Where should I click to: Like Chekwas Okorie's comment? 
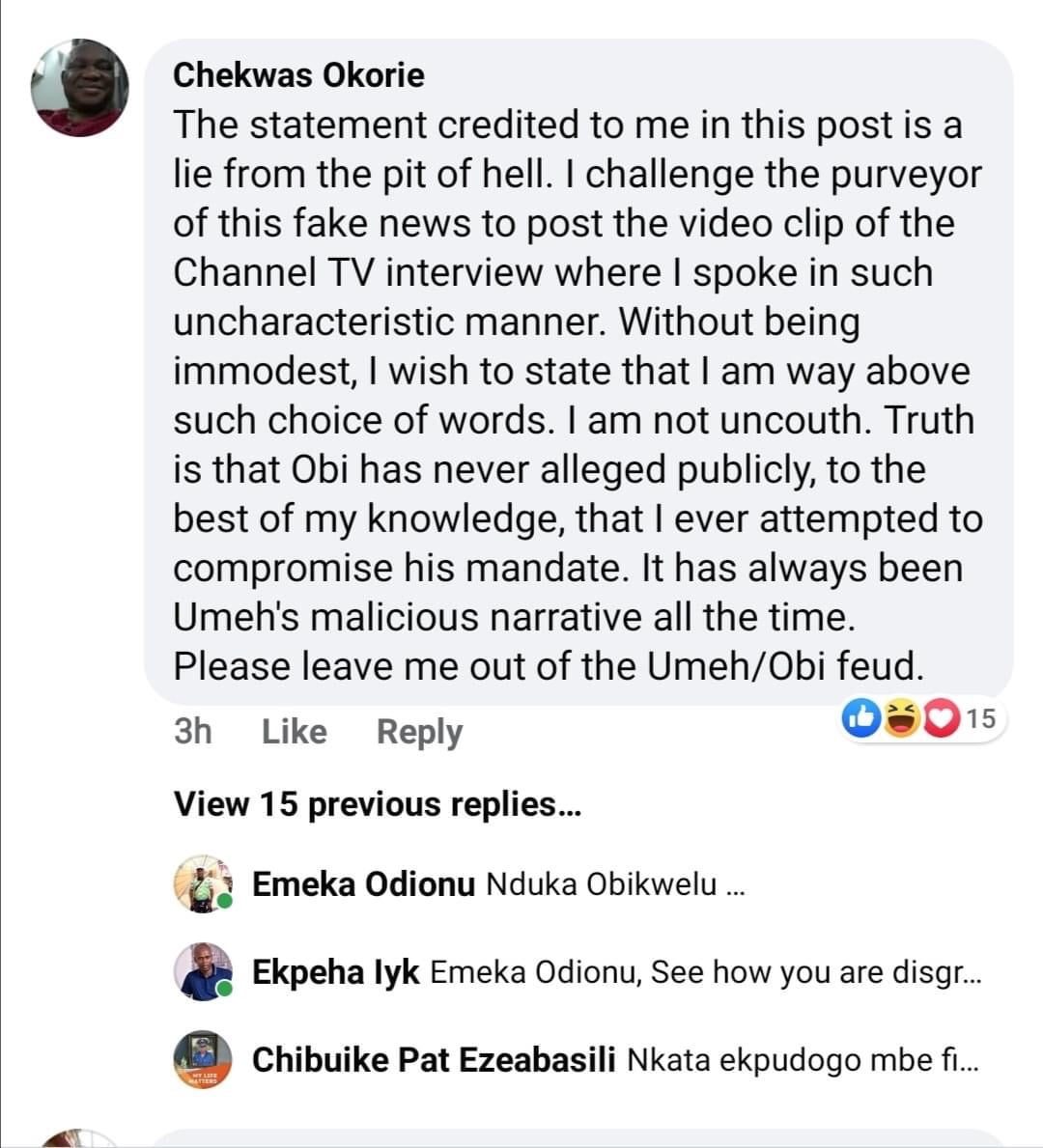[294, 732]
